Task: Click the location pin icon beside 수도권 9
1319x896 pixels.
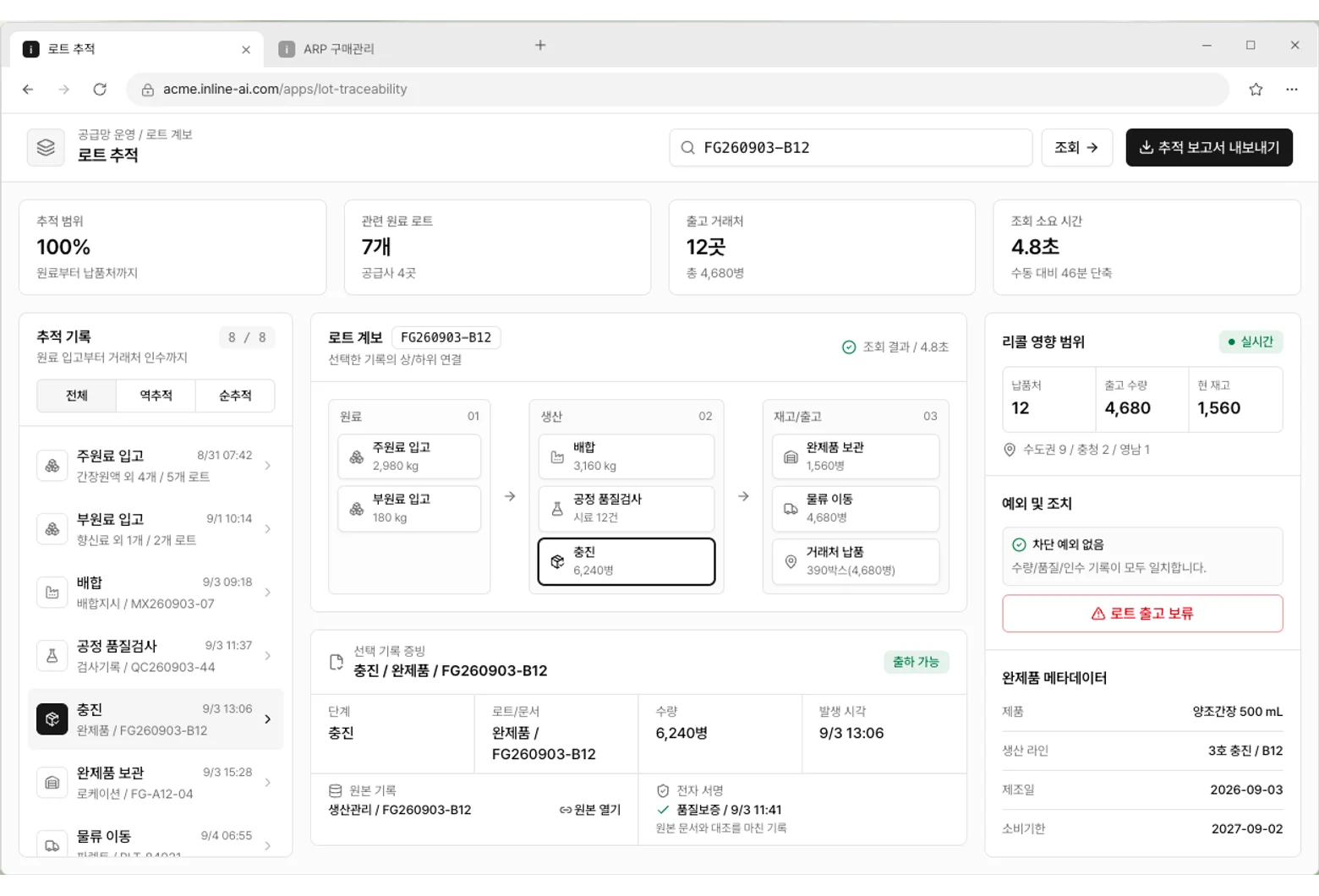Action: [1010, 450]
